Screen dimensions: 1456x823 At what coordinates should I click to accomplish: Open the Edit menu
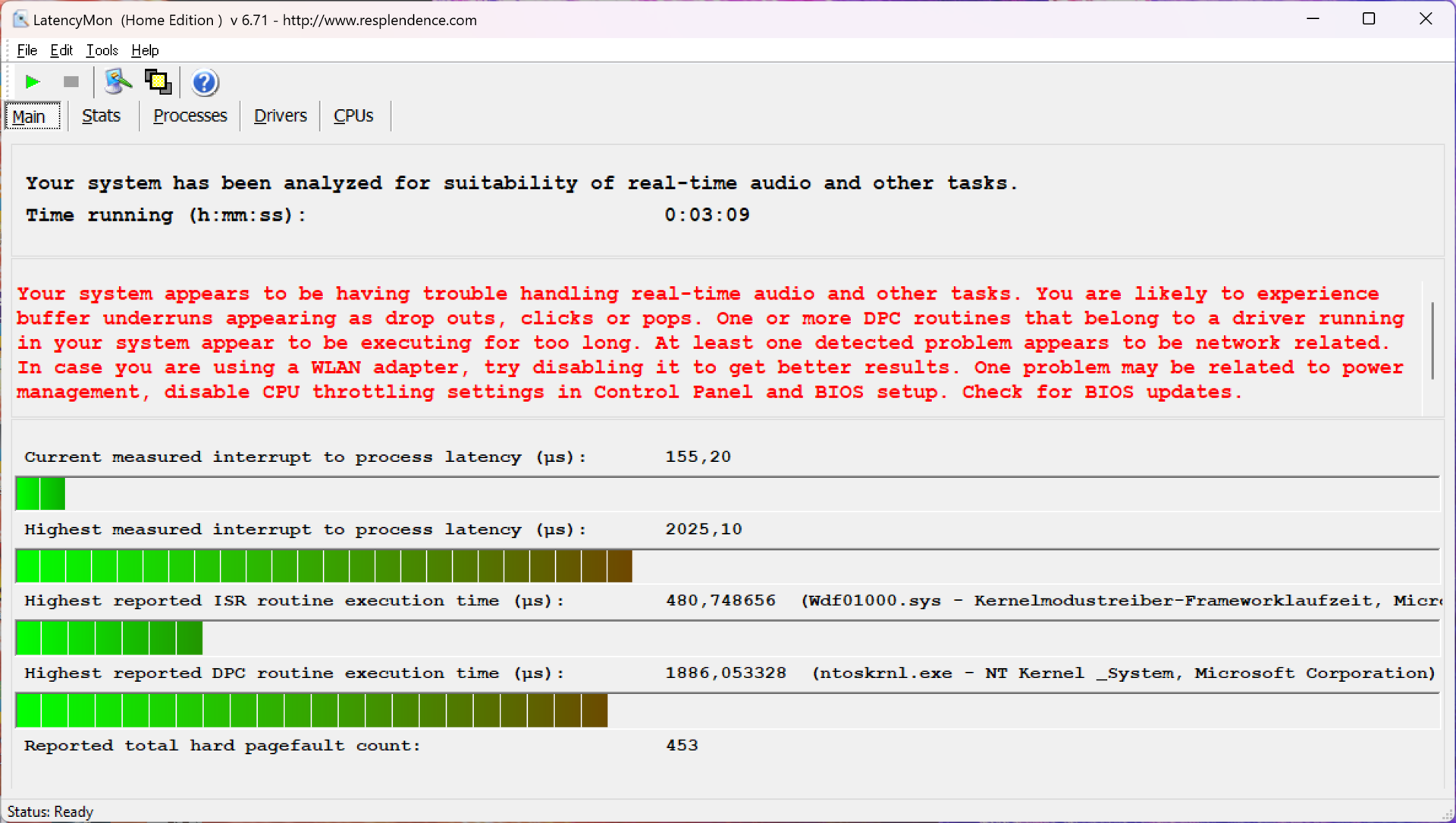61,50
